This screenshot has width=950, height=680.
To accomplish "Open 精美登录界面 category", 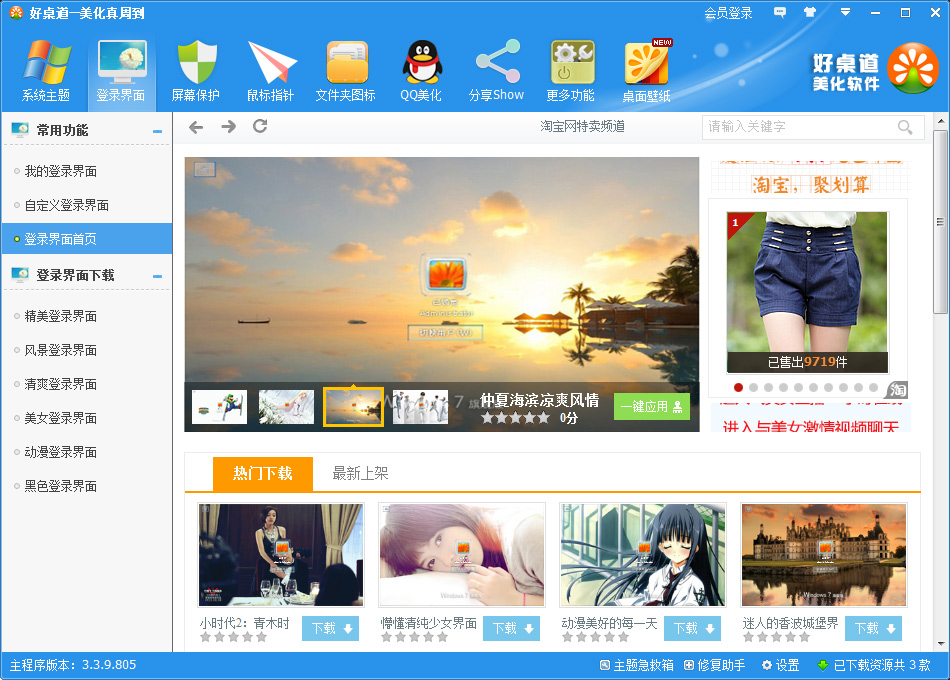I will [61, 316].
